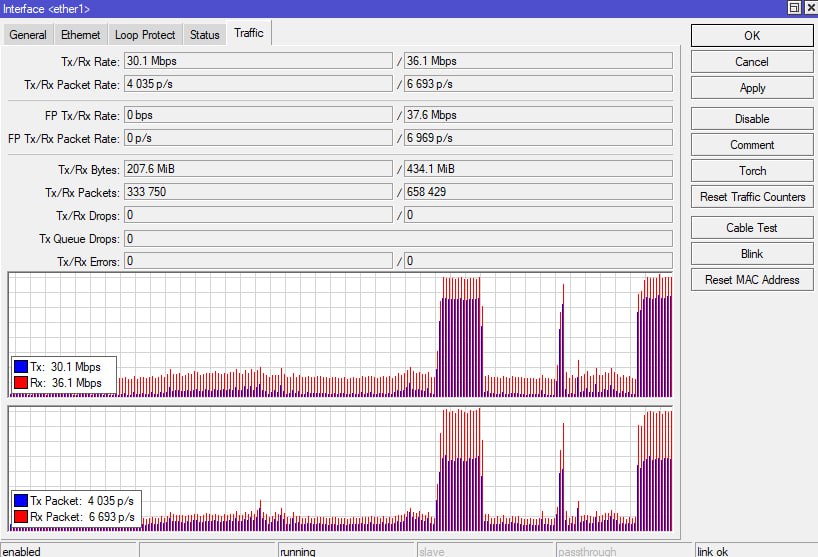Screen dimensions: 818x557
Task: Click the FP Tx Packet Rate field 0 p/s
Action: click(258, 138)
